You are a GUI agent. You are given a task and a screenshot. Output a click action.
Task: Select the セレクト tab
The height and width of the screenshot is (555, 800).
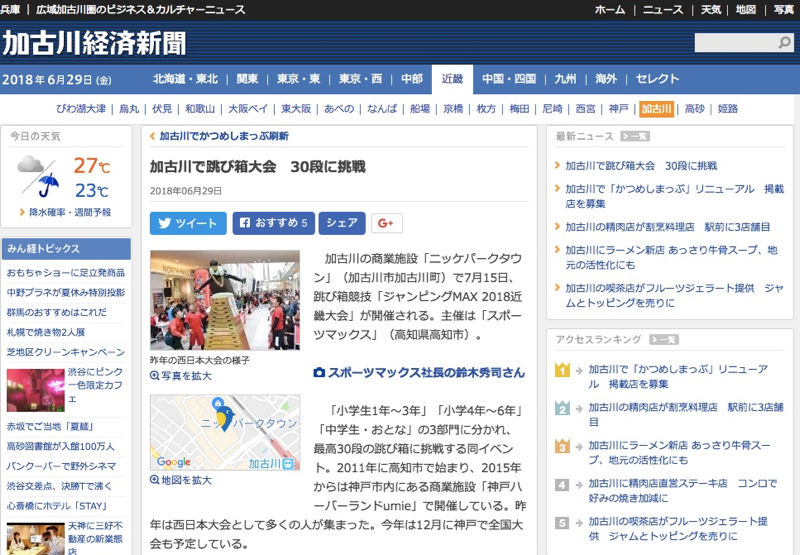click(658, 79)
